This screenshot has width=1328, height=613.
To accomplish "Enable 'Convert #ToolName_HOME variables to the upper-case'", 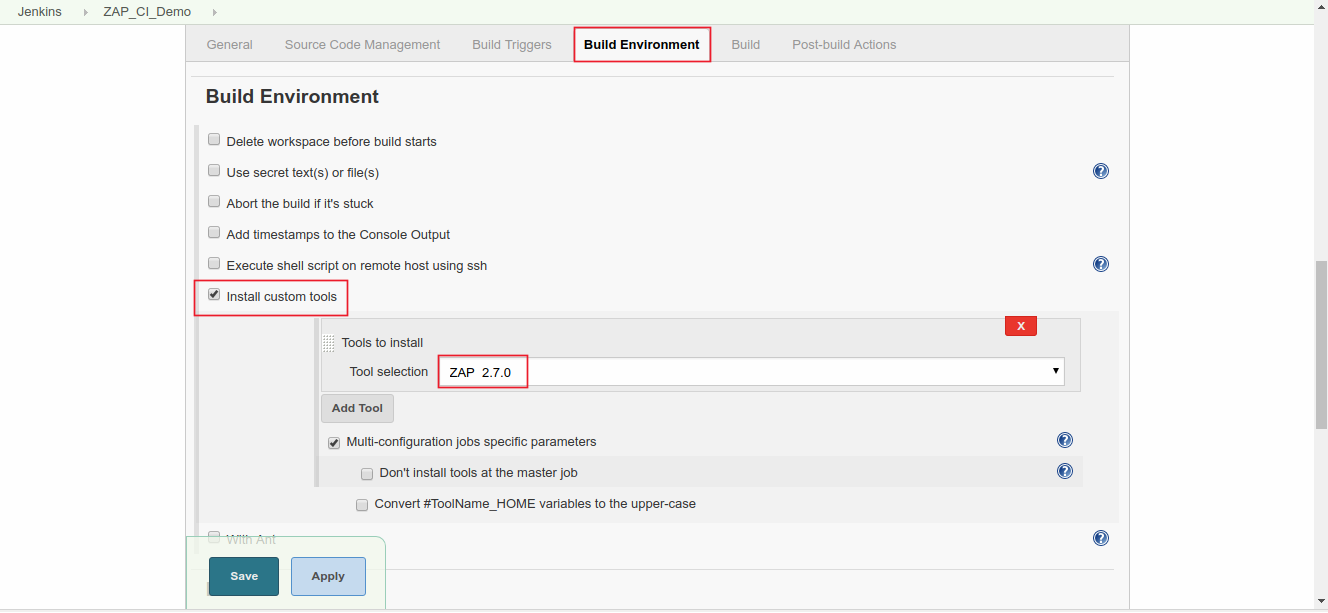I will tap(362, 505).
